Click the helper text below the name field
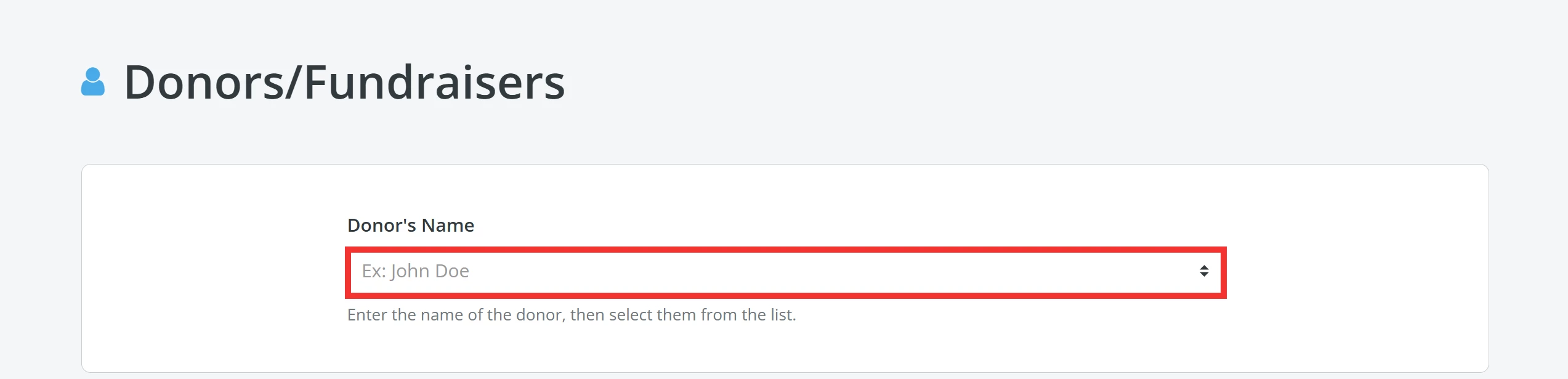 coord(572,314)
